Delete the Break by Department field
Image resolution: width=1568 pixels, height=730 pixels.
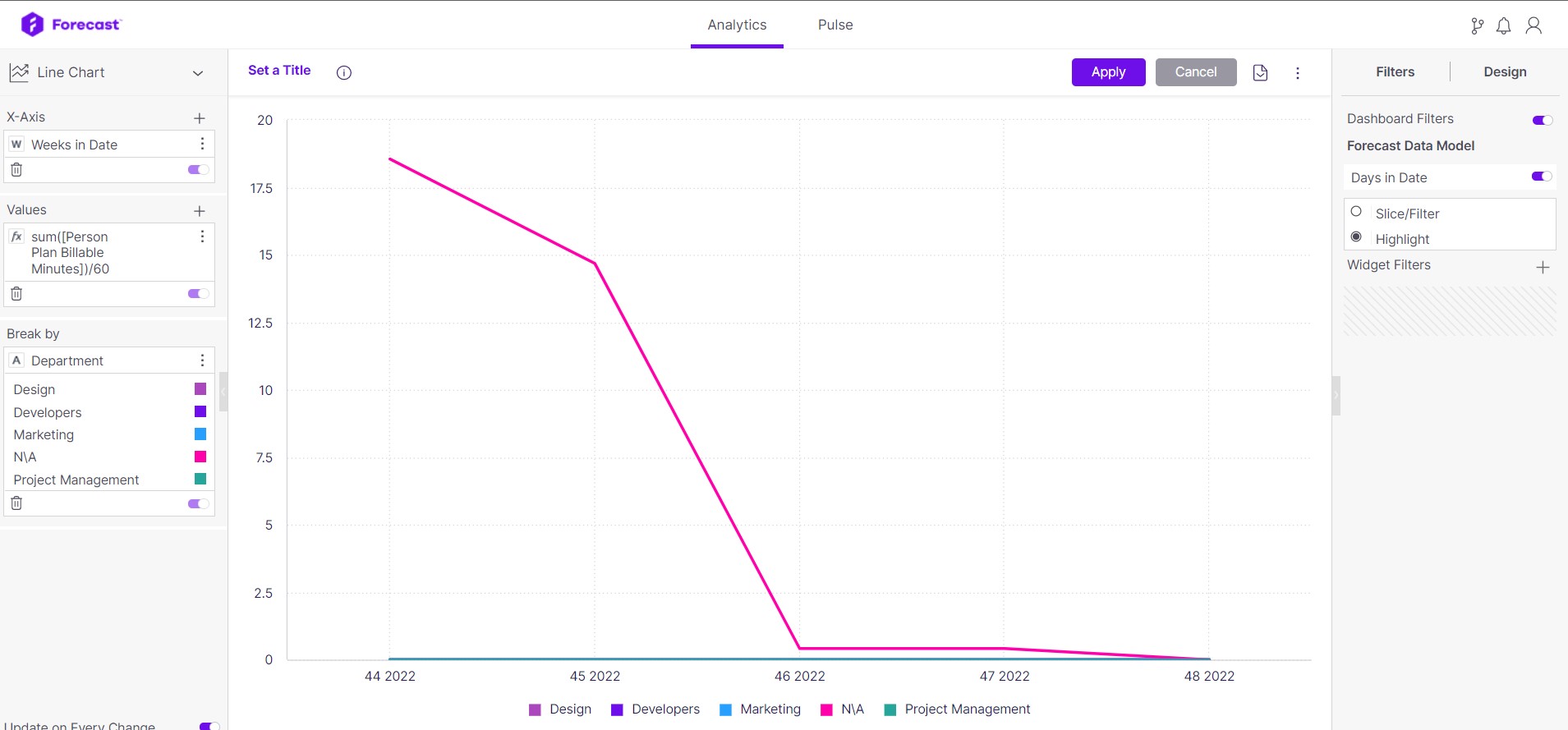(x=16, y=503)
